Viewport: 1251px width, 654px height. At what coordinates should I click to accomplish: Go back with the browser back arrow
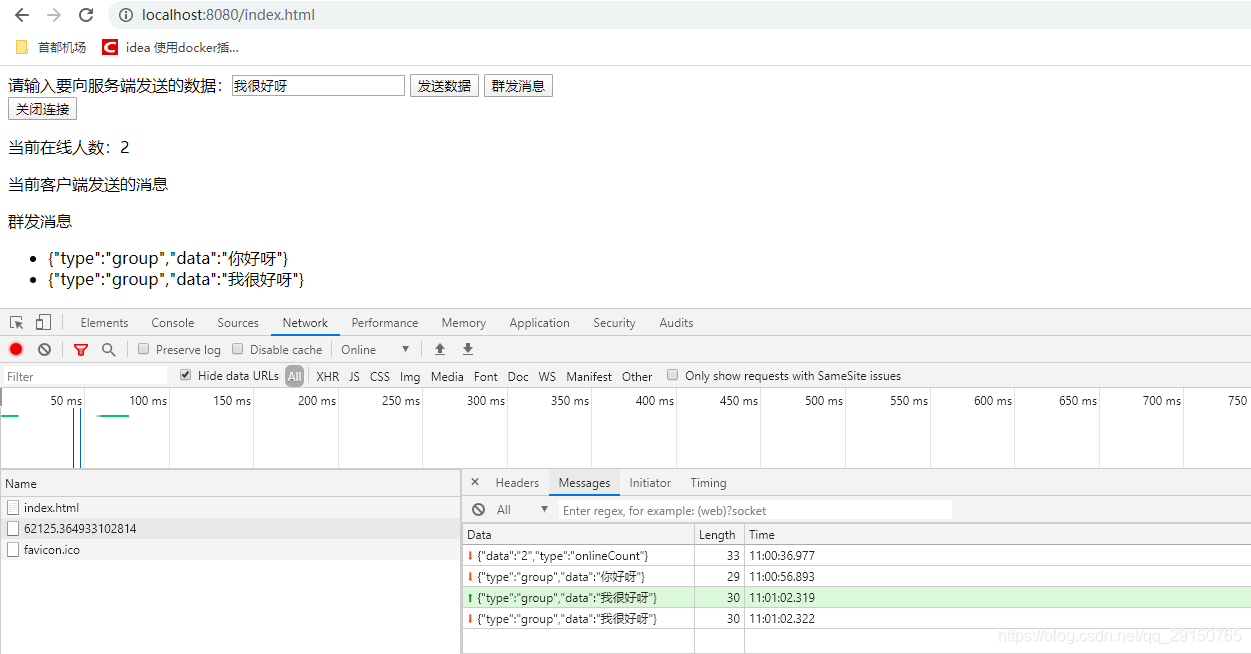tap(21, 15)
